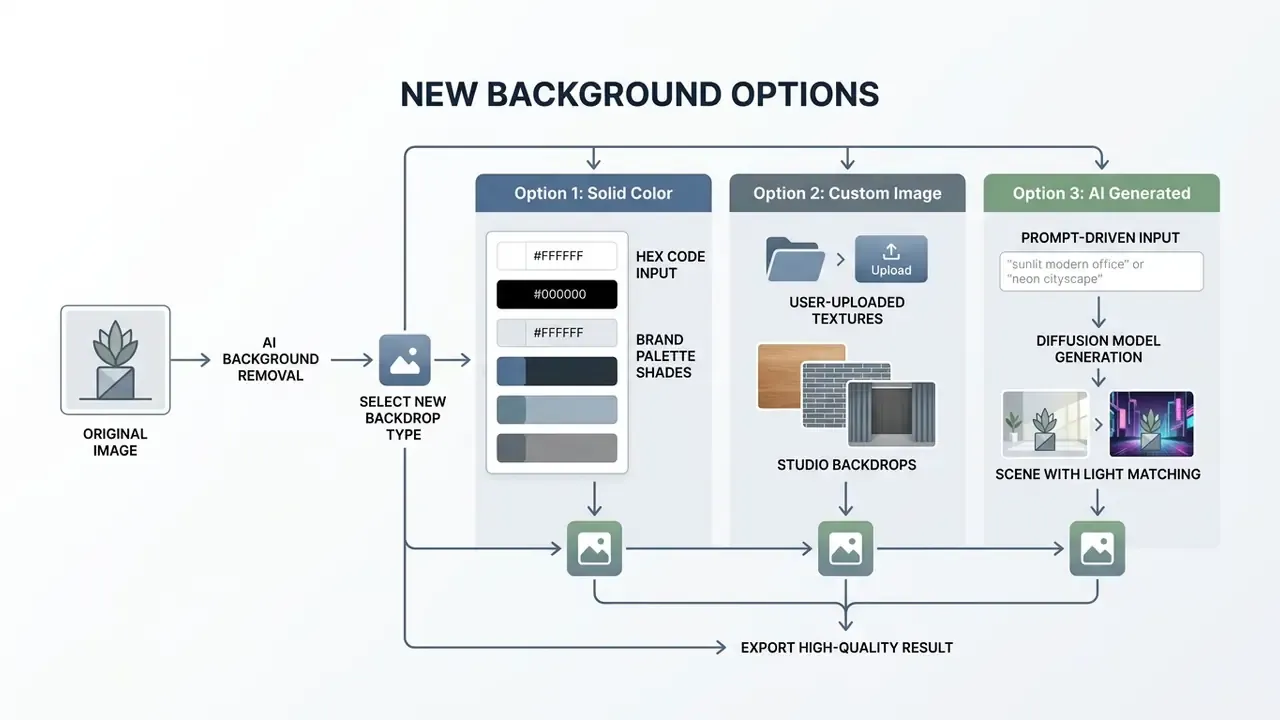The width and height of the screenshot is (1280, 720).
Task: Click the top #FFFFFF white hex field
Action: (557, 256)
